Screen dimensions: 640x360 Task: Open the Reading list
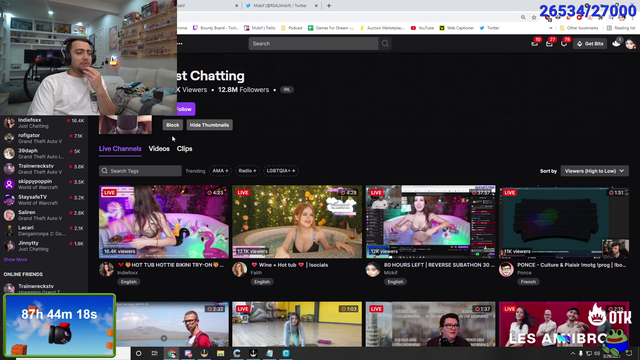tap(621, 28)
